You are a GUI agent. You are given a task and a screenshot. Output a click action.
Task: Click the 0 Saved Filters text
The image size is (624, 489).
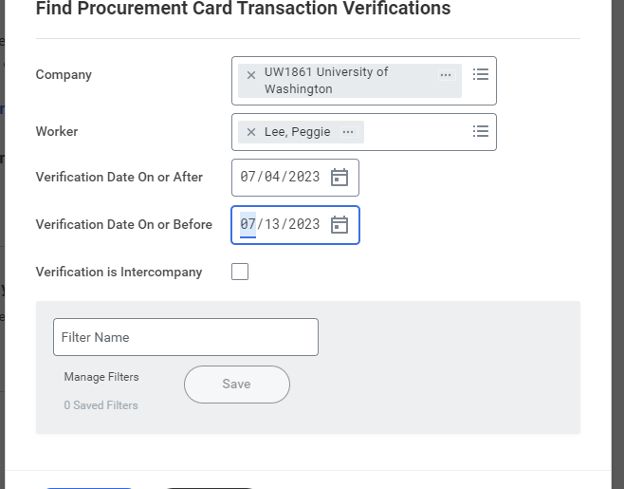(101, 405)
